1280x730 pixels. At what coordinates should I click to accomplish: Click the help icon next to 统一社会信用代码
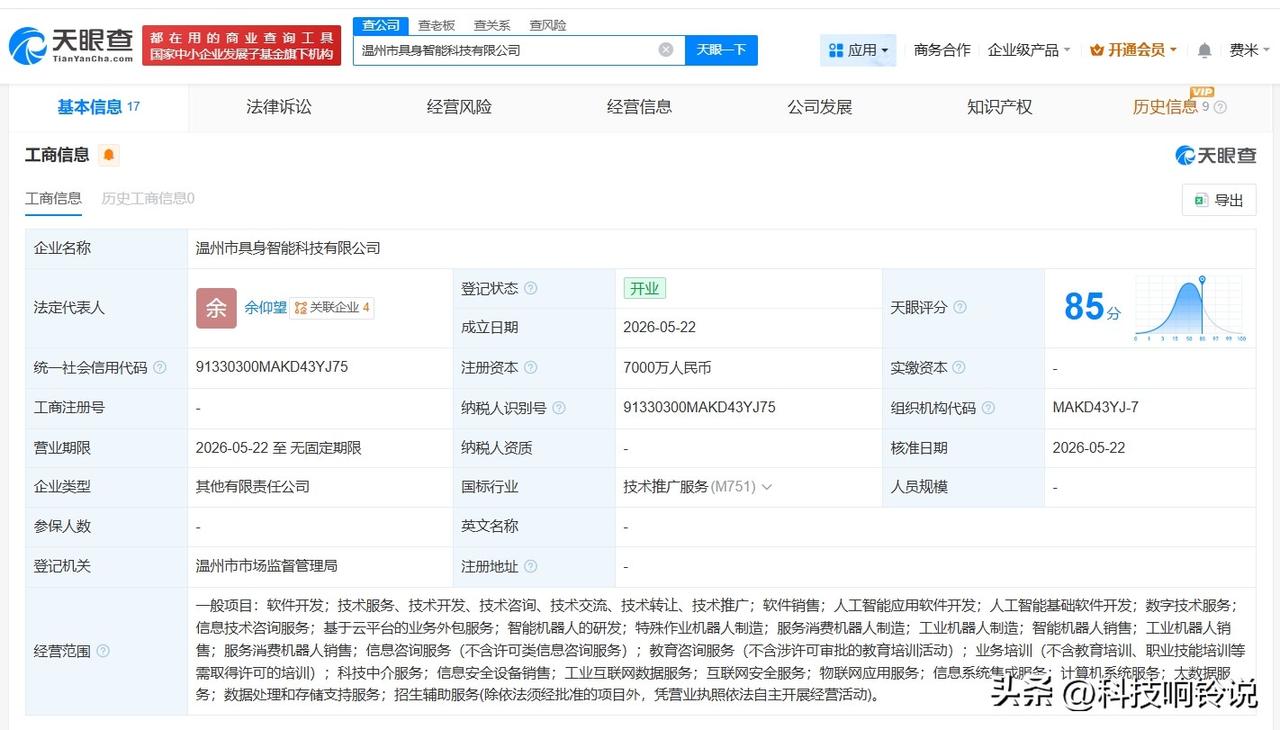point(159,368)
